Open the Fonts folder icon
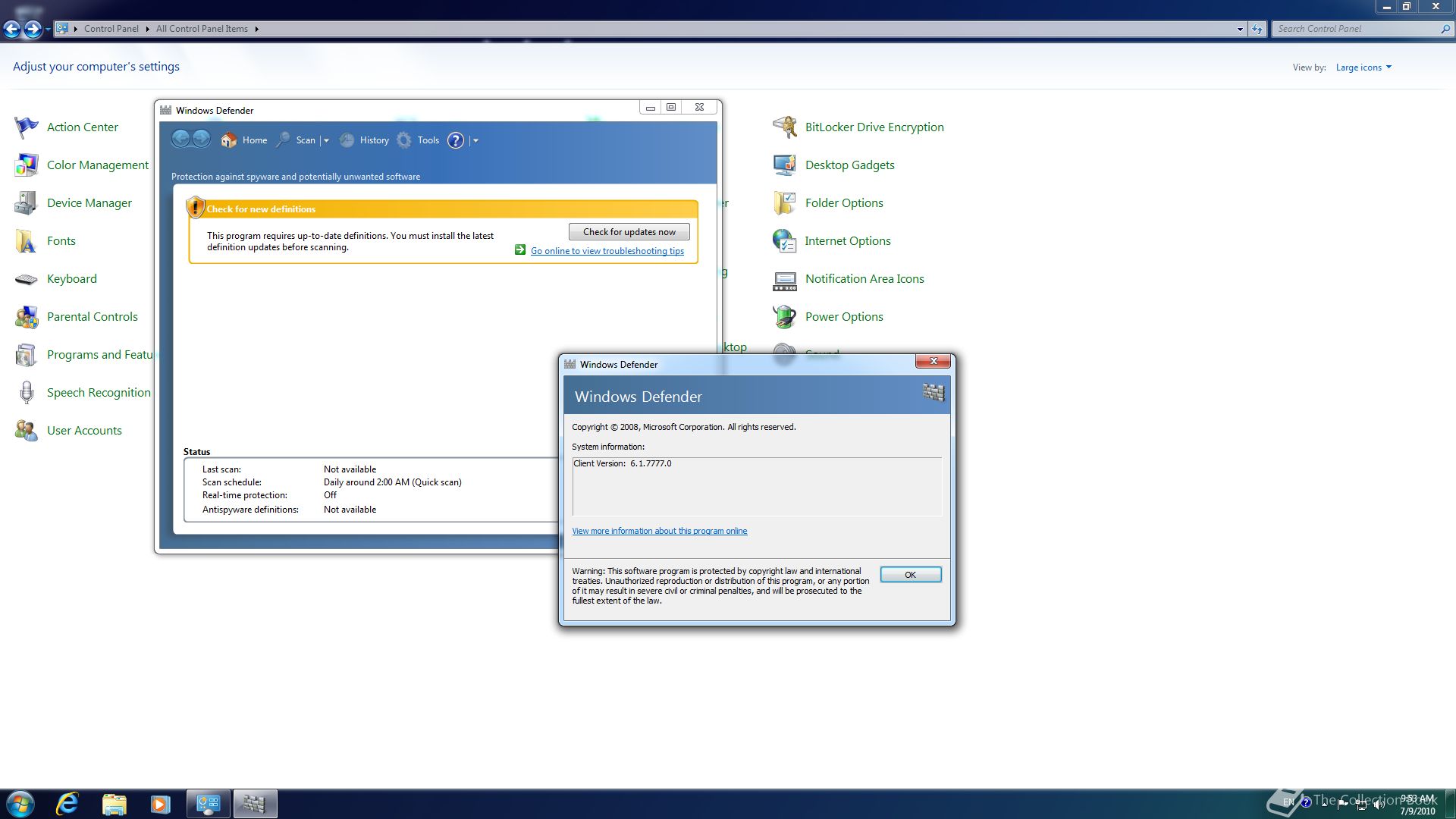This screenshot has height=819, width=1456. 27,241
